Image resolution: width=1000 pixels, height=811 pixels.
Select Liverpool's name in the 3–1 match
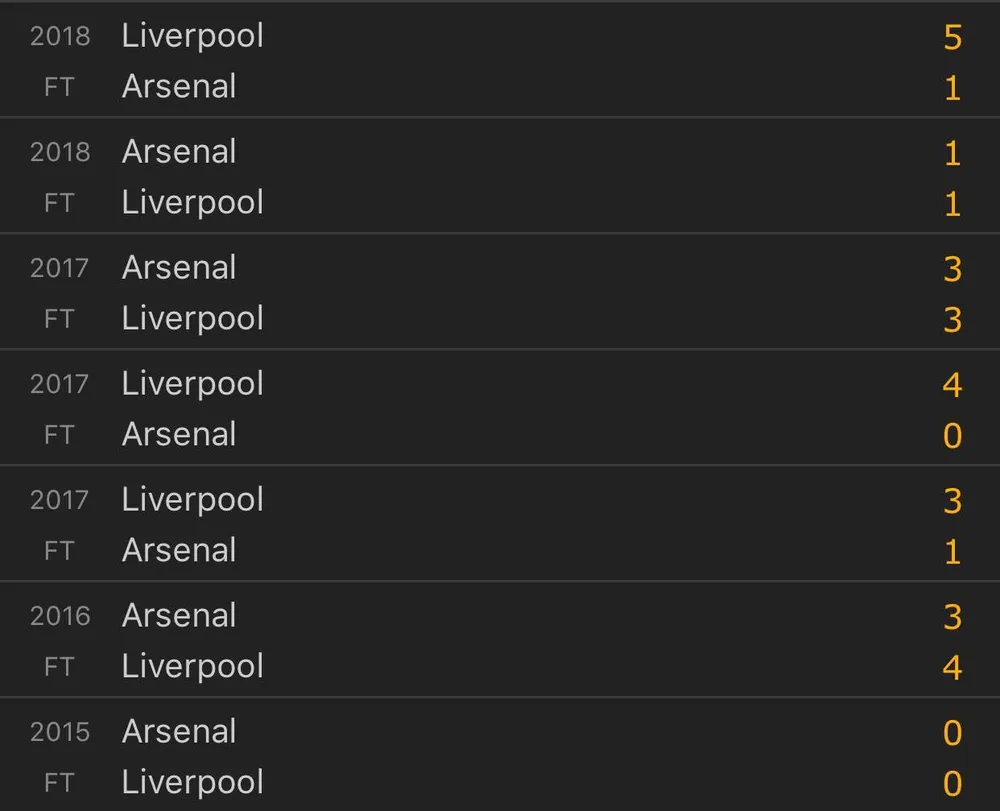coord(192,500)
